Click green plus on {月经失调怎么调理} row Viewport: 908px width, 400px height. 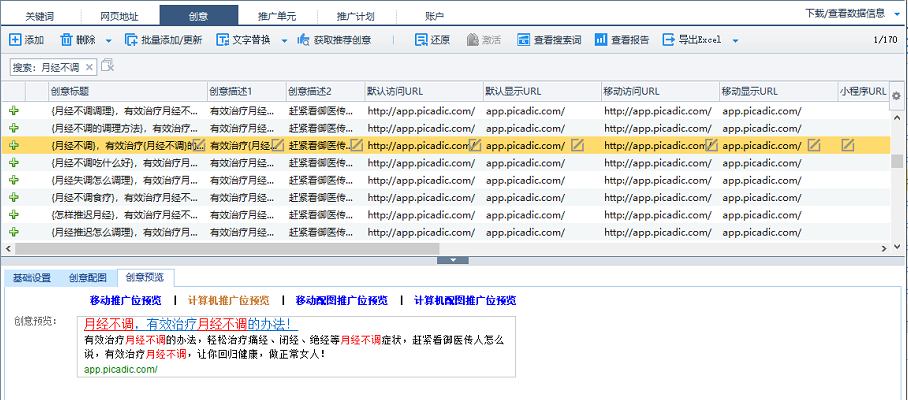point(14,180)
